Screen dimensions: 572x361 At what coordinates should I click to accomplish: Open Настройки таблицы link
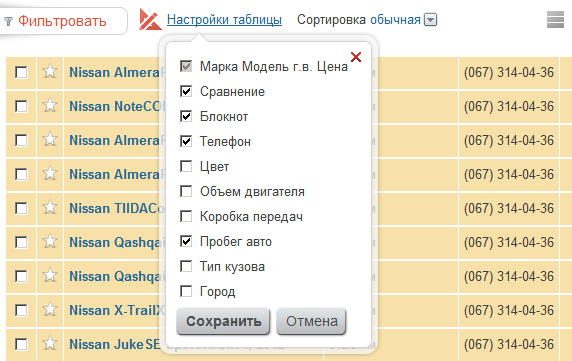click(224, 19)
